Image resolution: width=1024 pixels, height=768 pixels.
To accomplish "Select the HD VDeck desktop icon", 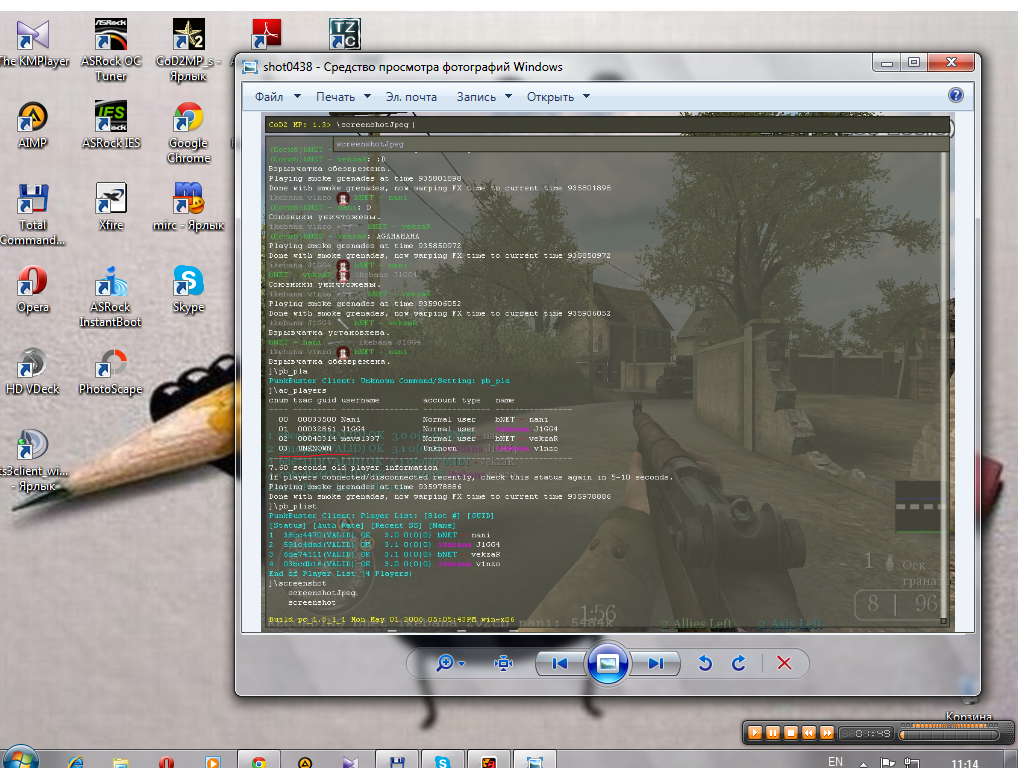I will (x=33, y=372).
